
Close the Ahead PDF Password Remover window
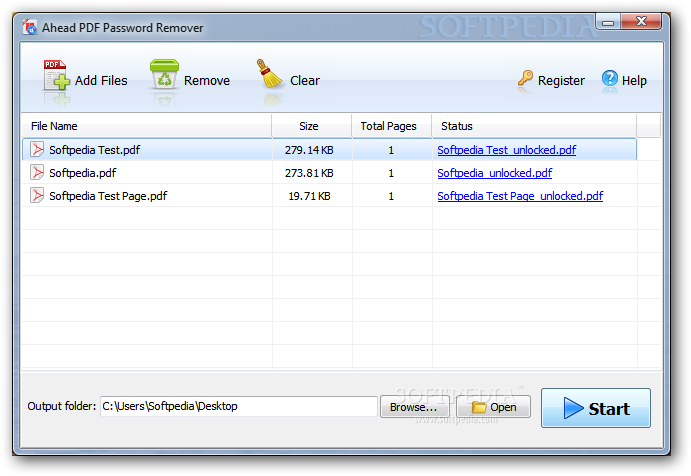641,21
